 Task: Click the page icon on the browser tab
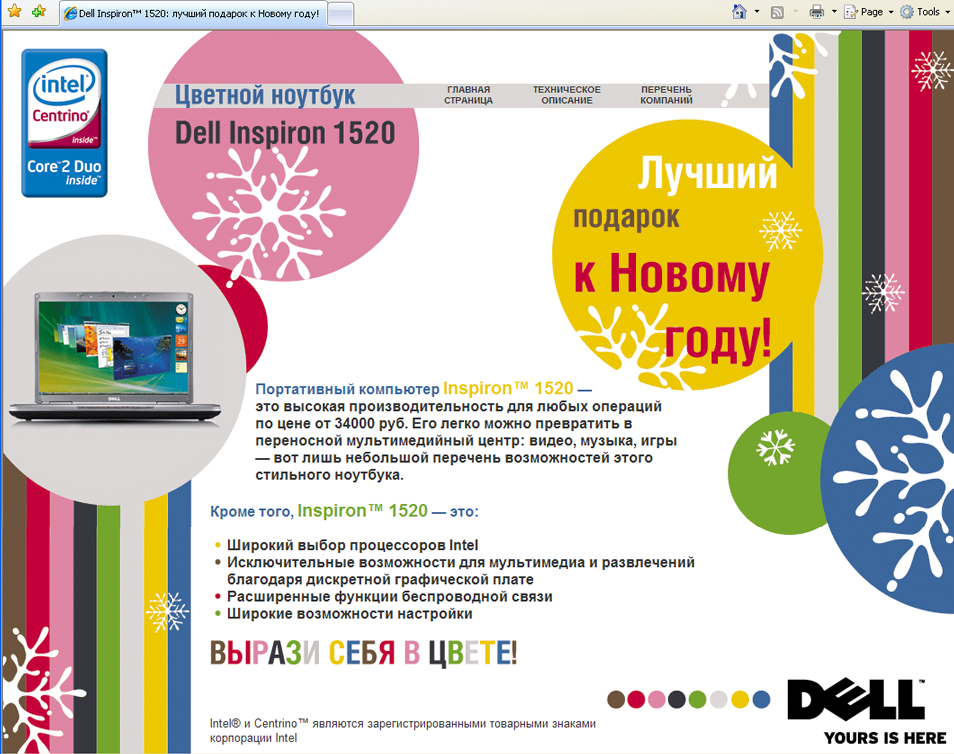(x=70, y=12)
